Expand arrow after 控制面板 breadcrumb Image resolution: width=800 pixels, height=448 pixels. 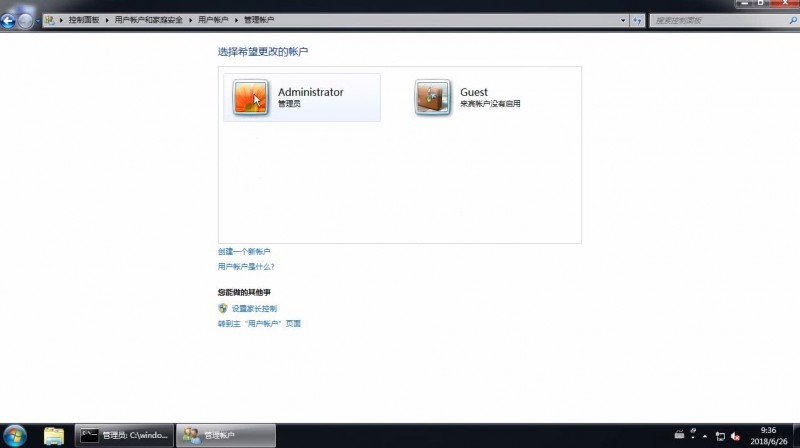pyautogui.click(x=107, y=20)
